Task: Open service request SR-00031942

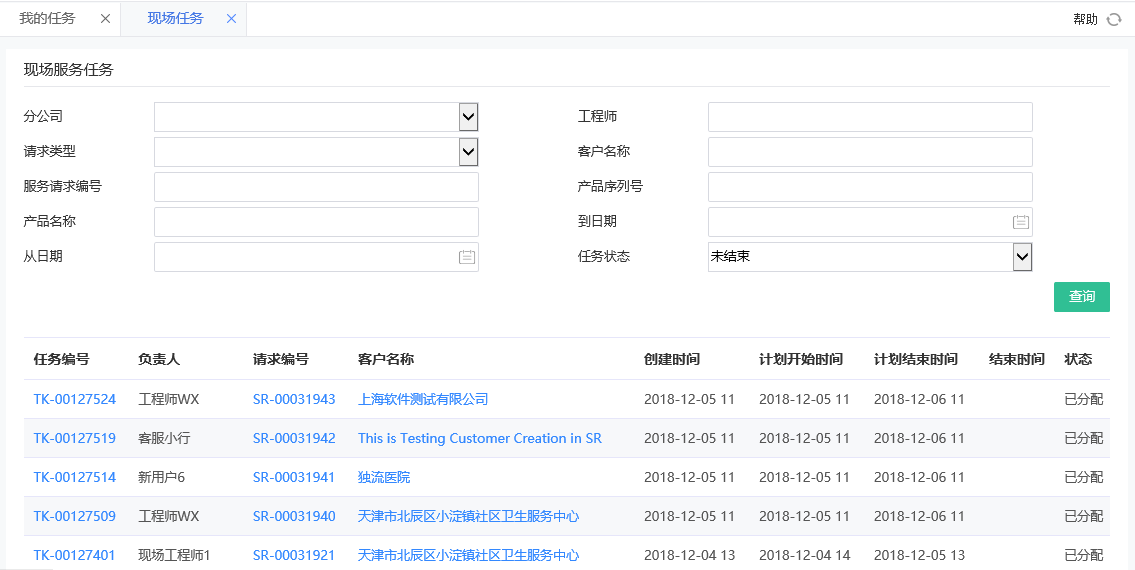Action: (294, 438)
